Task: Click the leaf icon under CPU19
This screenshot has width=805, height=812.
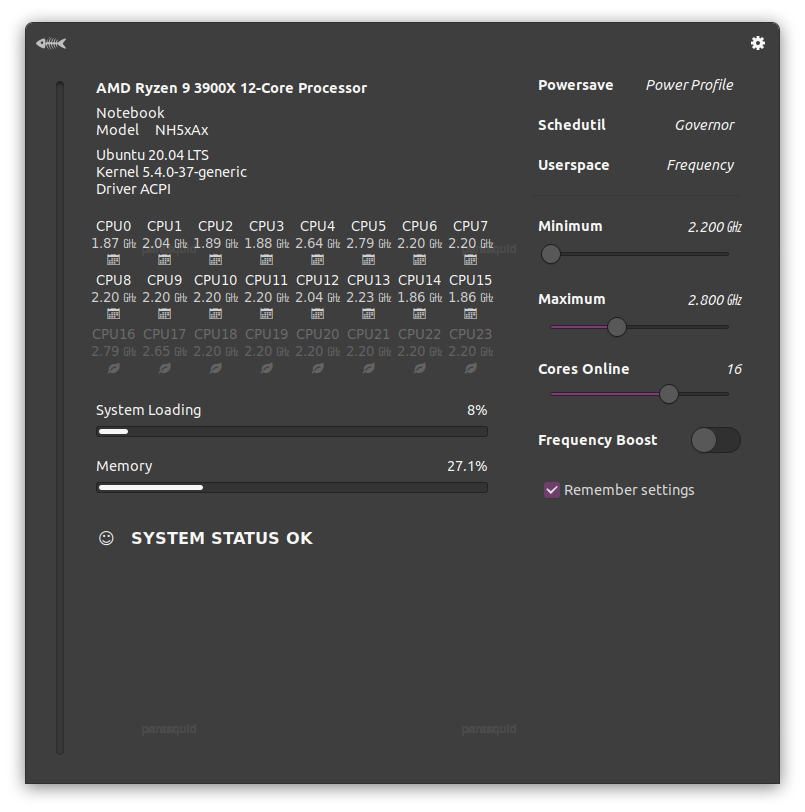Action: 266,368
